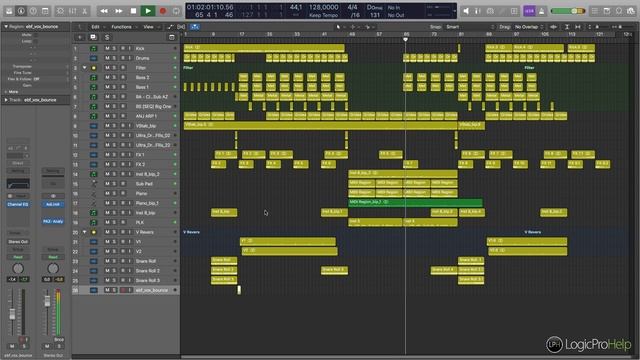Select the FX 2 track name
The height and width of the screenshot is (360, 640).
pyautogui.click(x=140, y=164)
